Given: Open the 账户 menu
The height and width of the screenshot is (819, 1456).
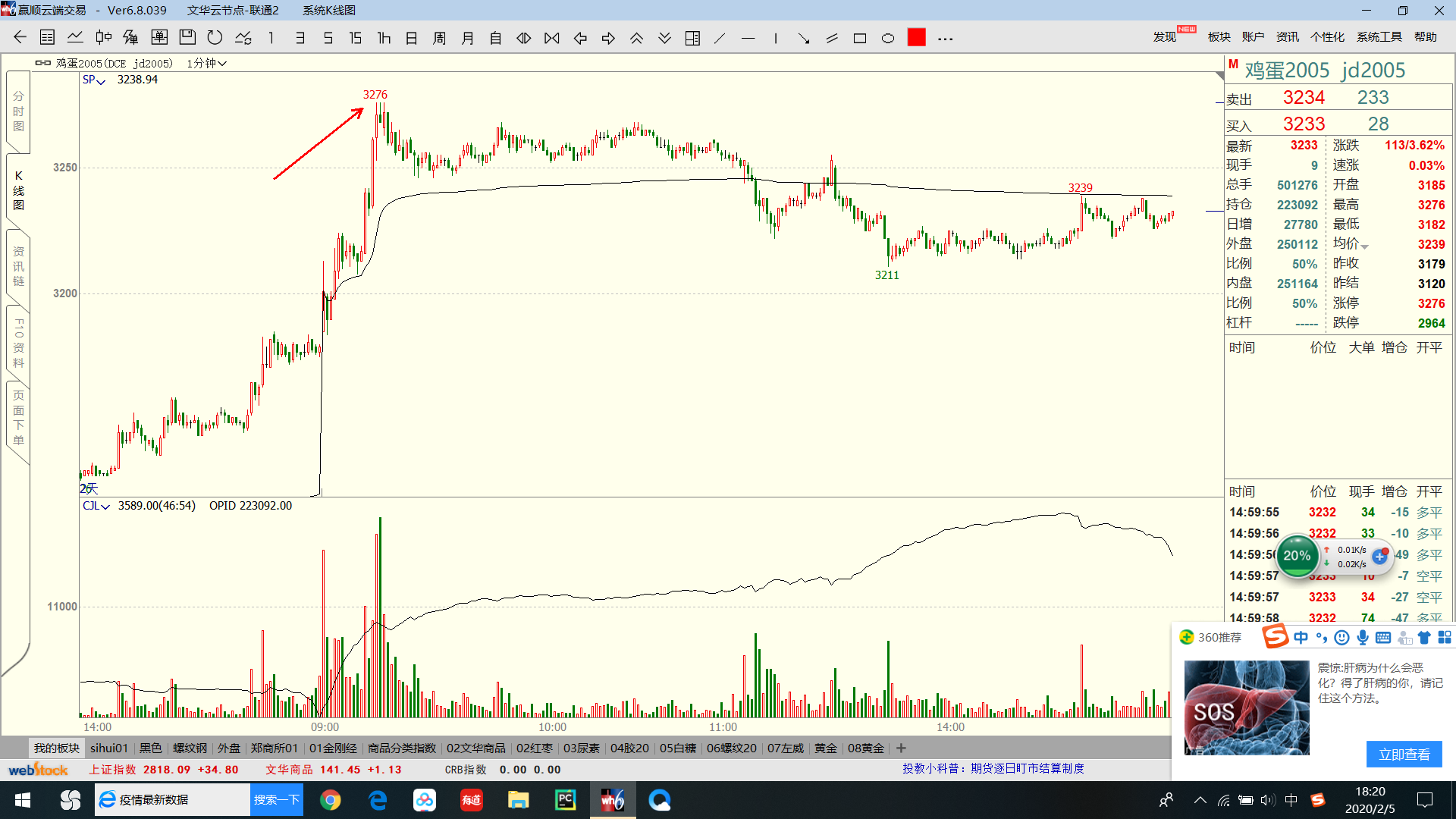Looking at the screenshot, I should (1253, 37).
